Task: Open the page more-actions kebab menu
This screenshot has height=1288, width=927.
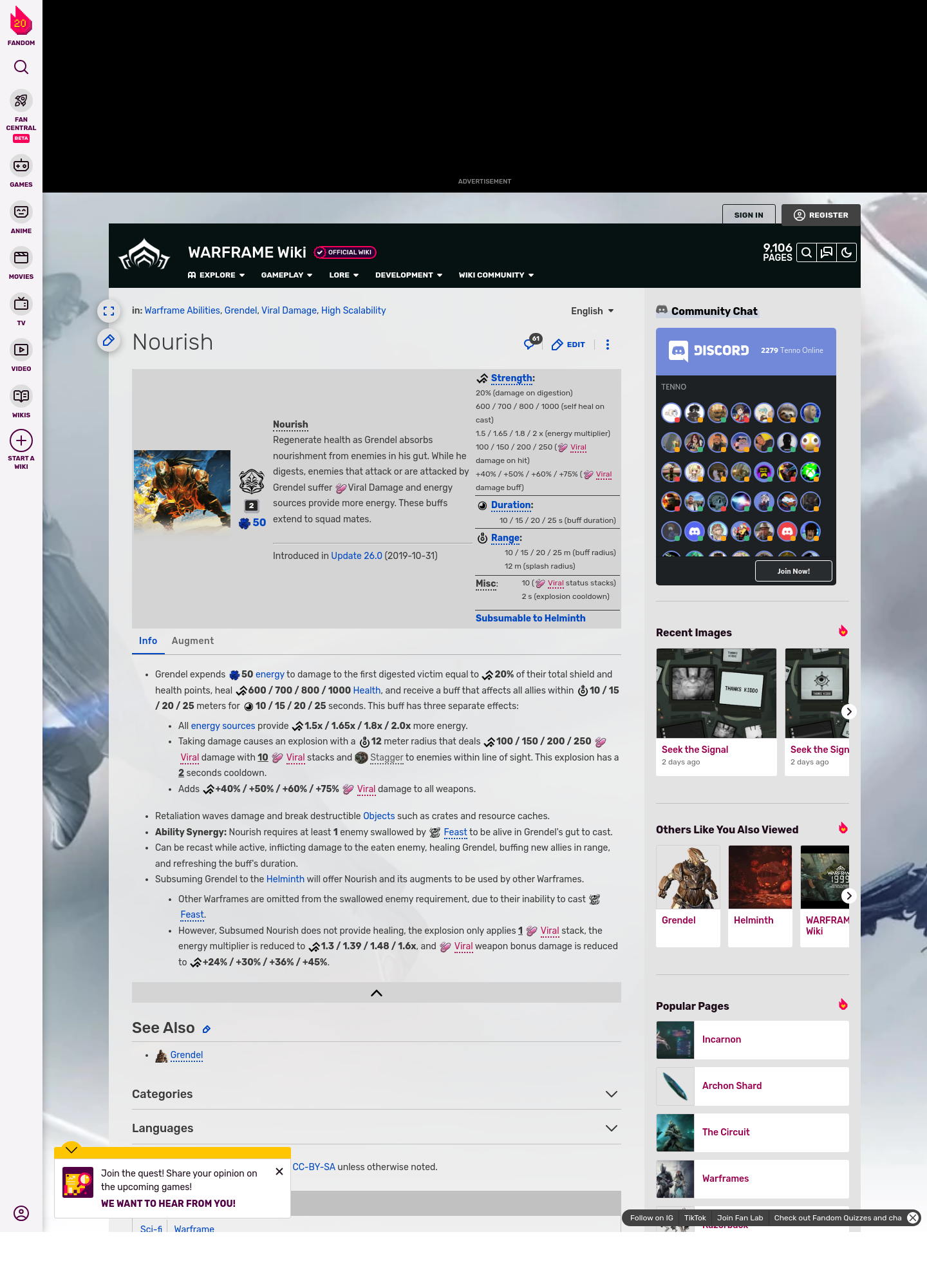Action: [608, 345]
